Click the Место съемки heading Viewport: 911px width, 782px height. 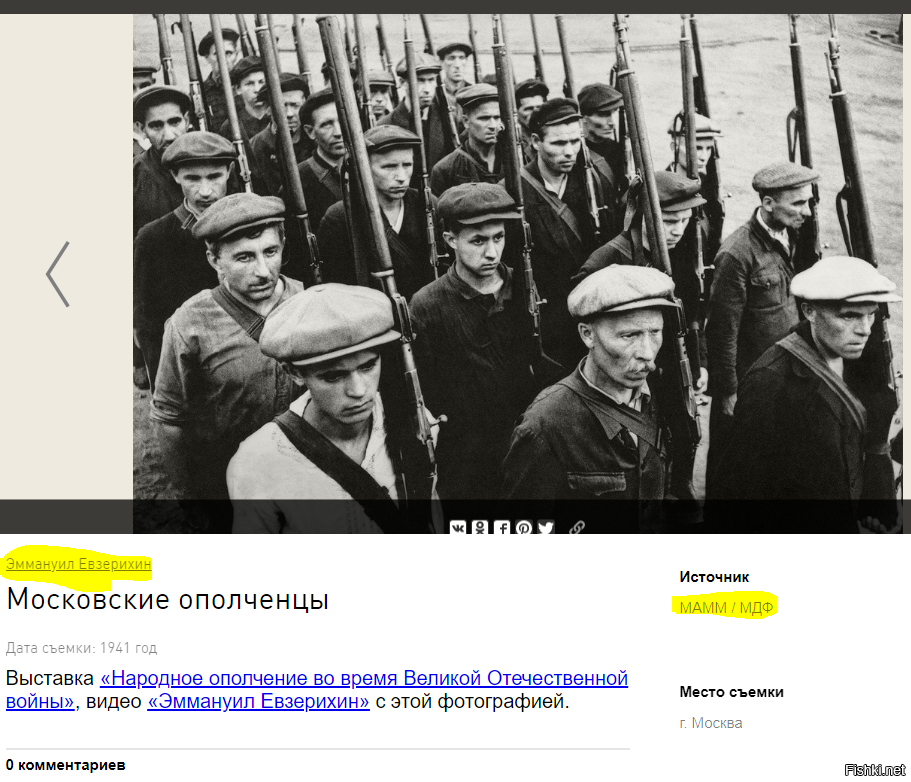[731, 692]
